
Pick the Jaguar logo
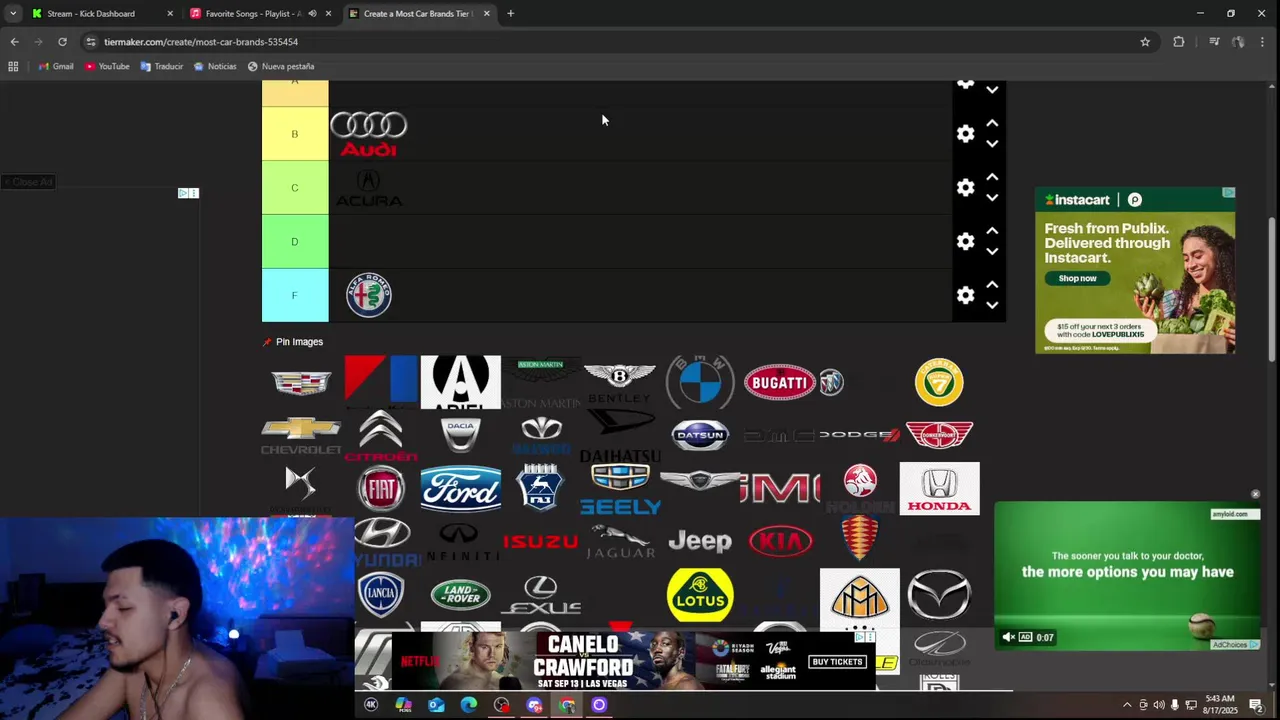tap(620, 542)
